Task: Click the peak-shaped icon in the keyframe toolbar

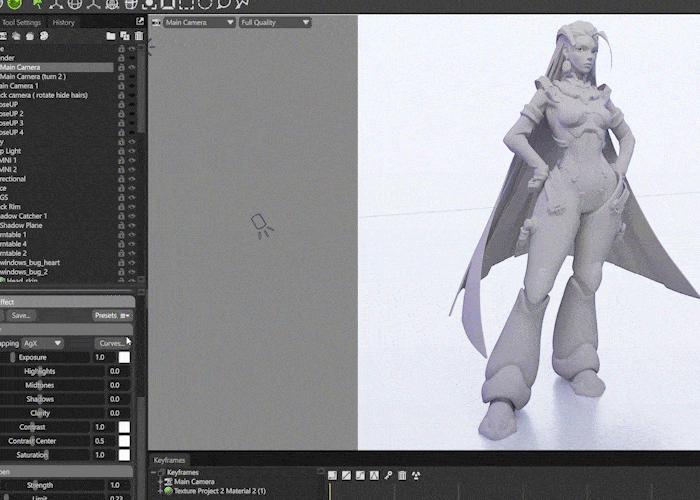Action: pos(374,475)
